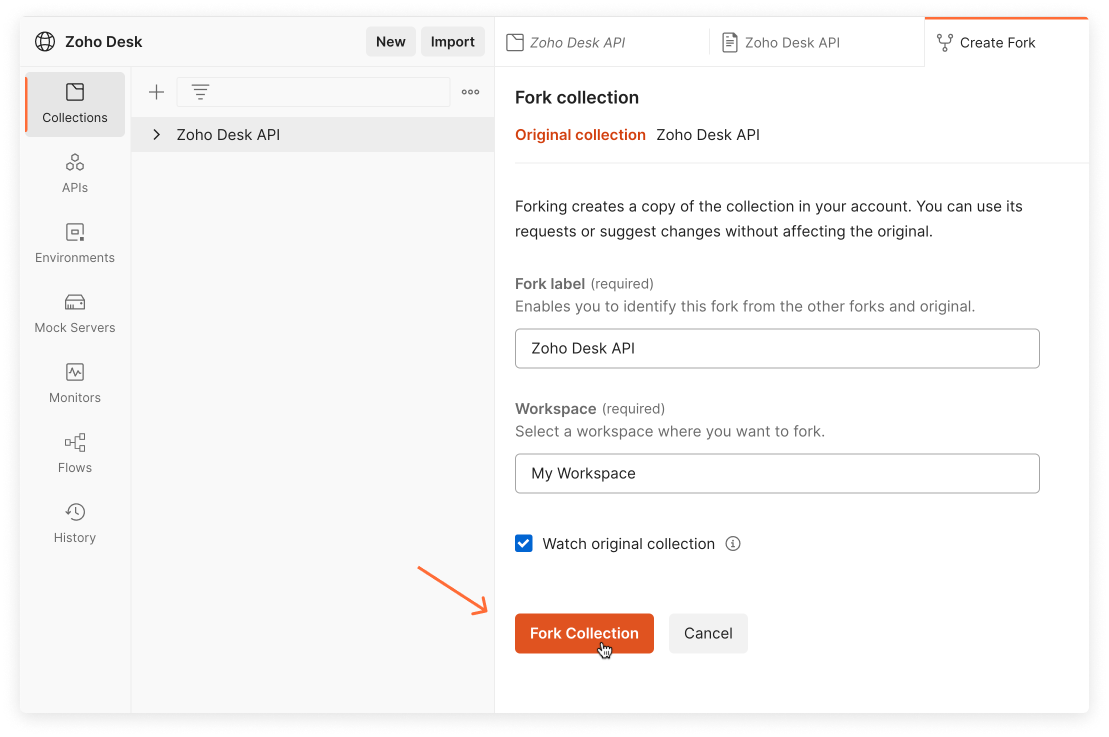Click Zoho Desk API next to Original collection

(x=708, y=135)
